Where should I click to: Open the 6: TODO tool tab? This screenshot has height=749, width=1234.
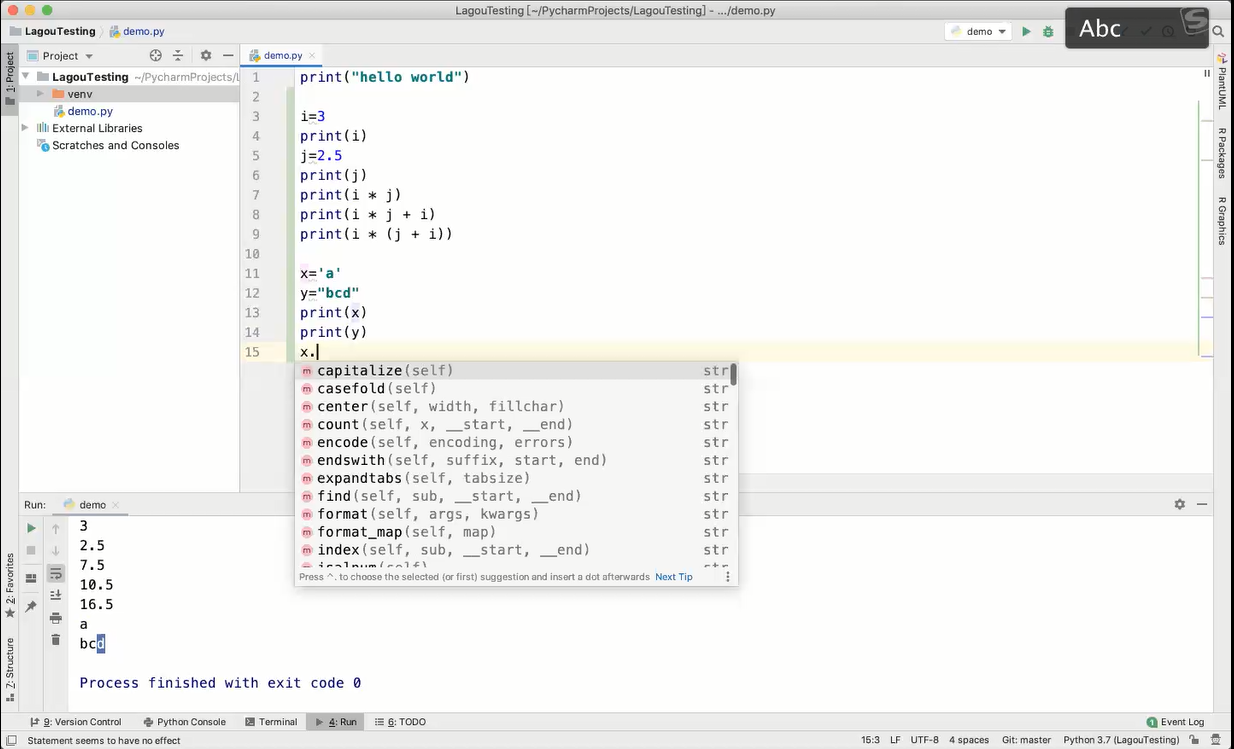click(x=400, y=722)
